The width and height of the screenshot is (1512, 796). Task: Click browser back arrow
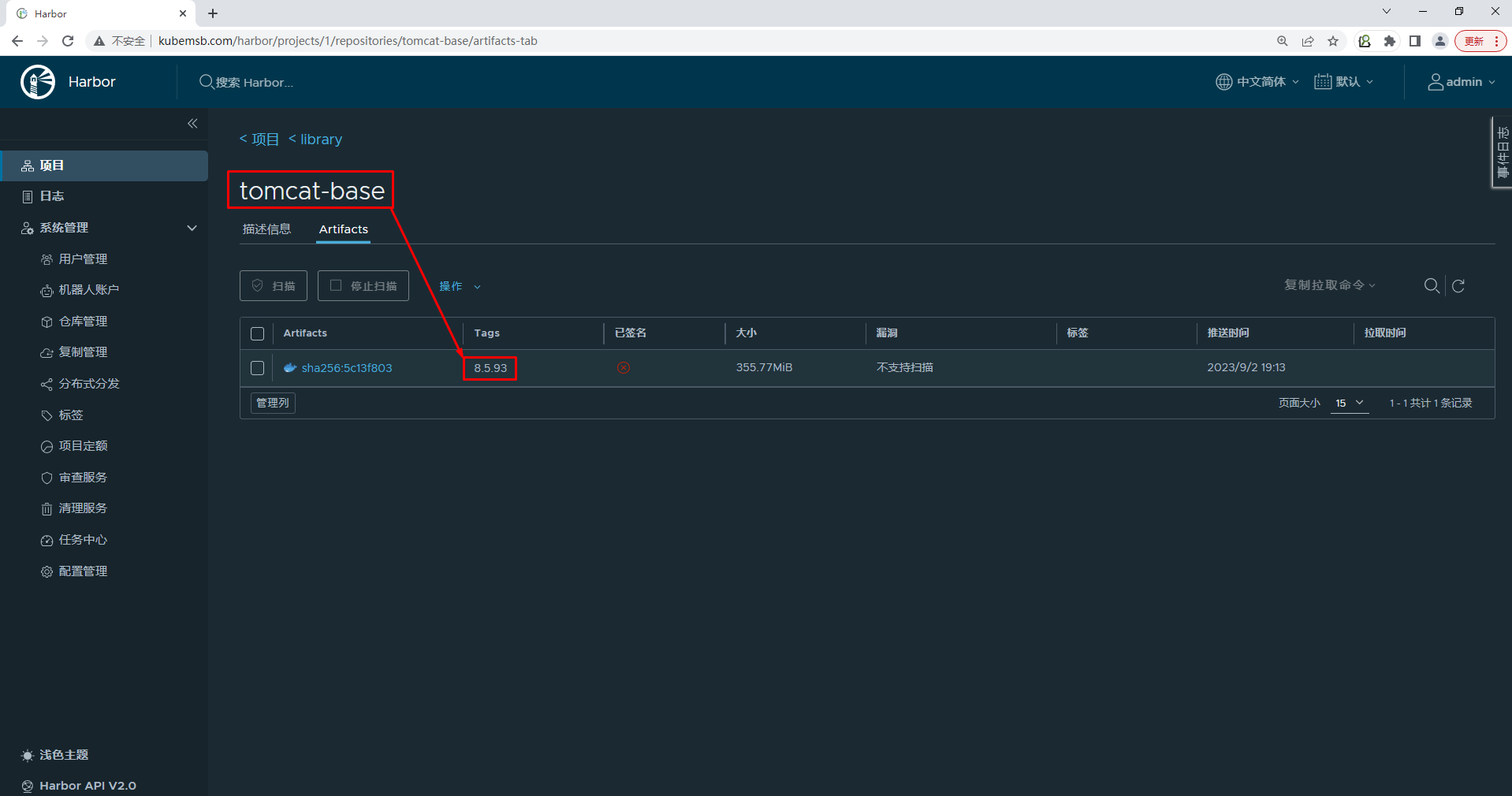tap(17, 41)
